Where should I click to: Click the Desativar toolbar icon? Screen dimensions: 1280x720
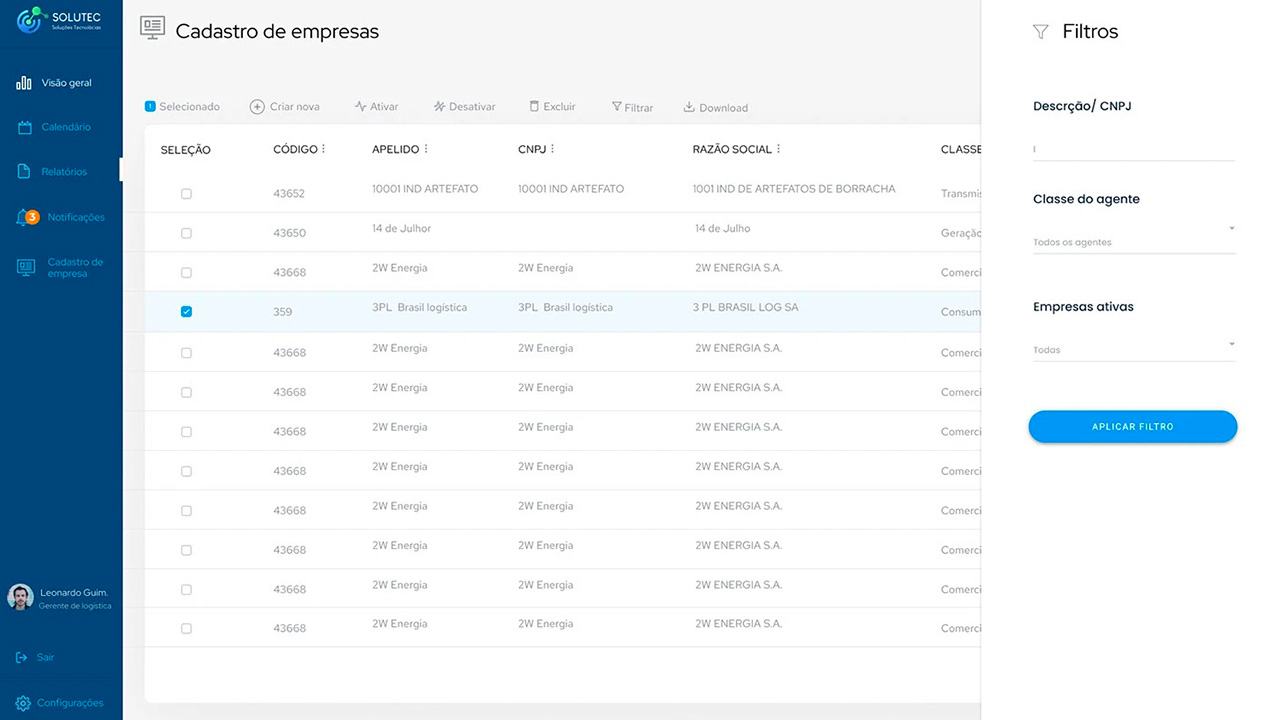pos(439,107)
